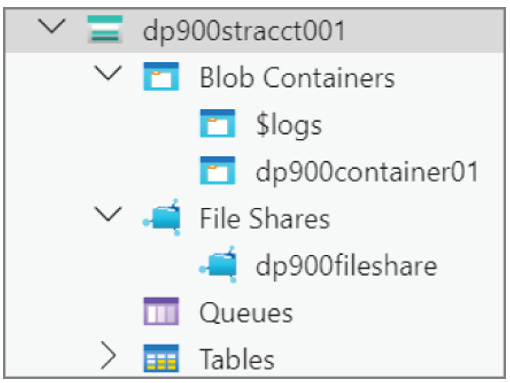The width and height of the screenshot is (510, 383).
Task: Click the dp900fileshare share icon
Action: pos(218,264)
